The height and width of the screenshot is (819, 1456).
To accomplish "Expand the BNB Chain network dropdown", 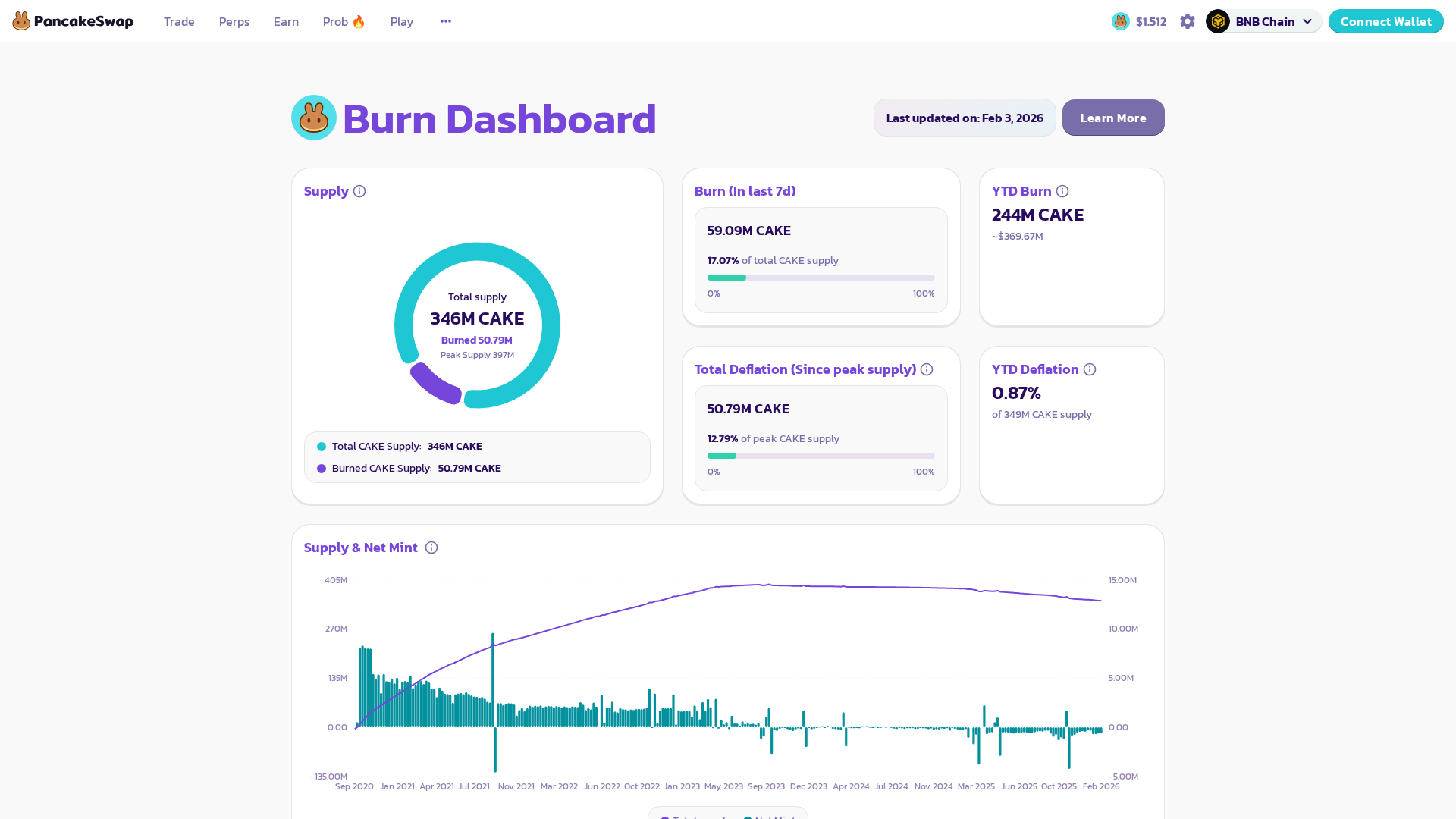I will (x=1264, y=21).
